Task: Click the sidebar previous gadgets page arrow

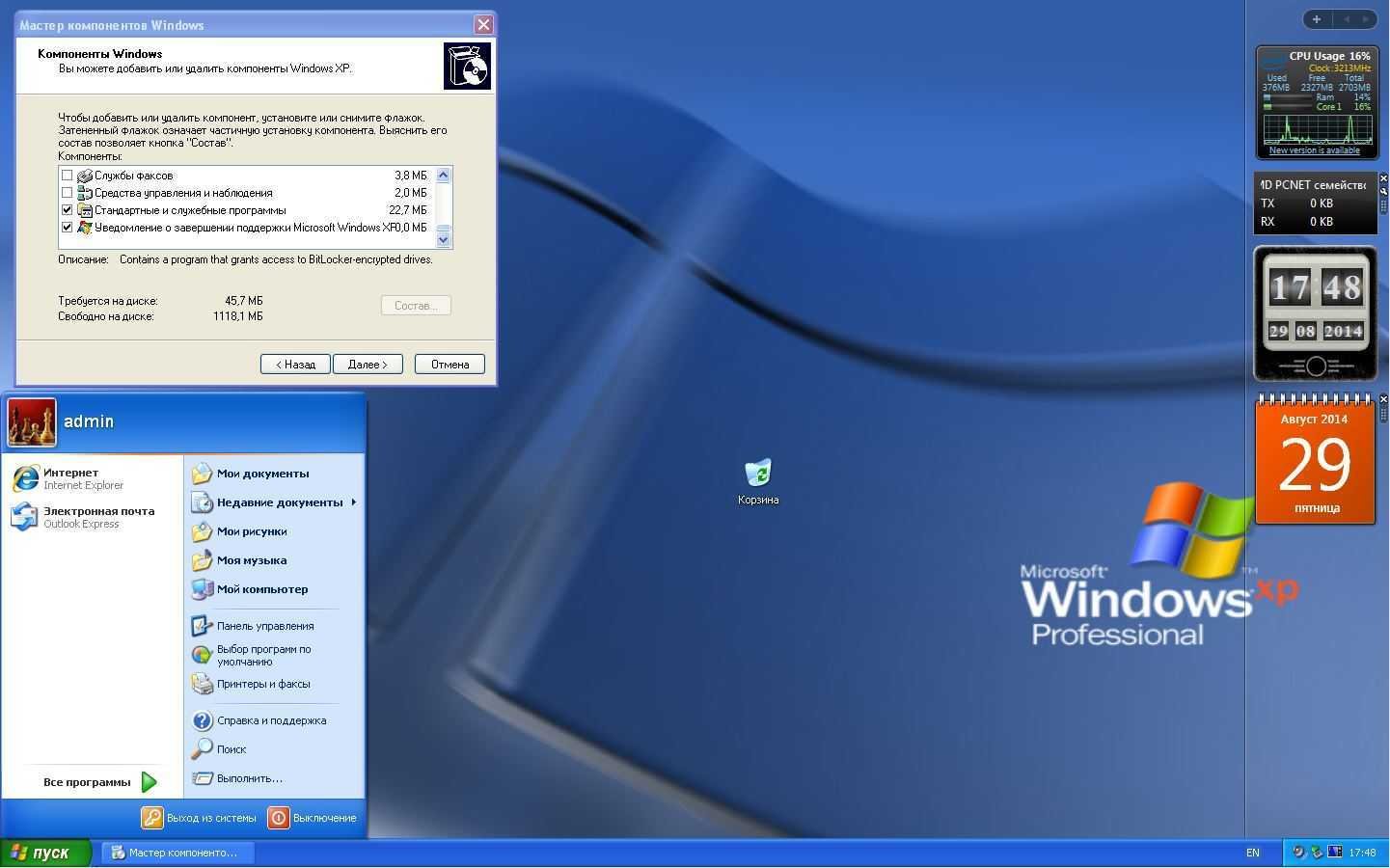Action: (1347, 19)
